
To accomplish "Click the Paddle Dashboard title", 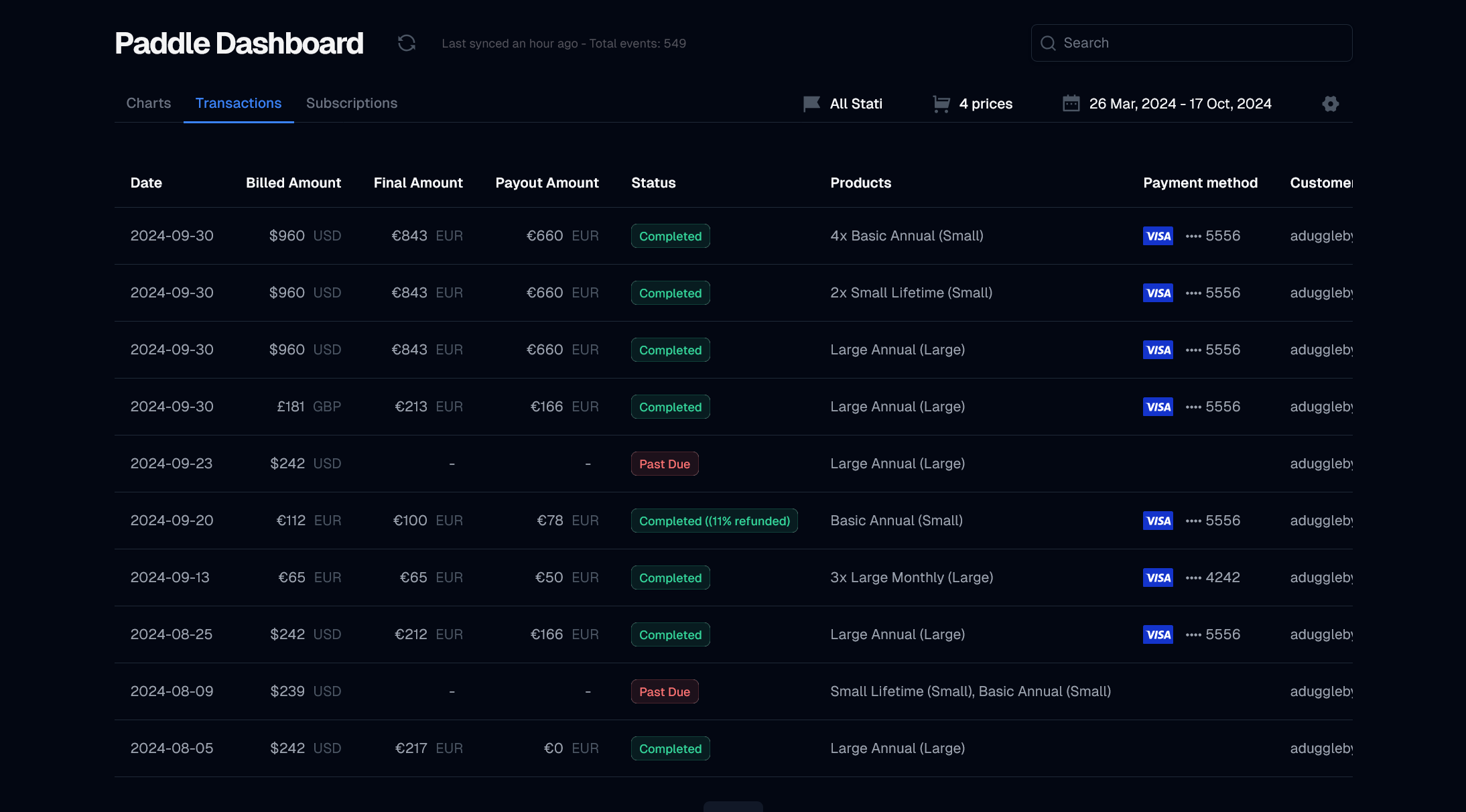I will coord(239,44).
